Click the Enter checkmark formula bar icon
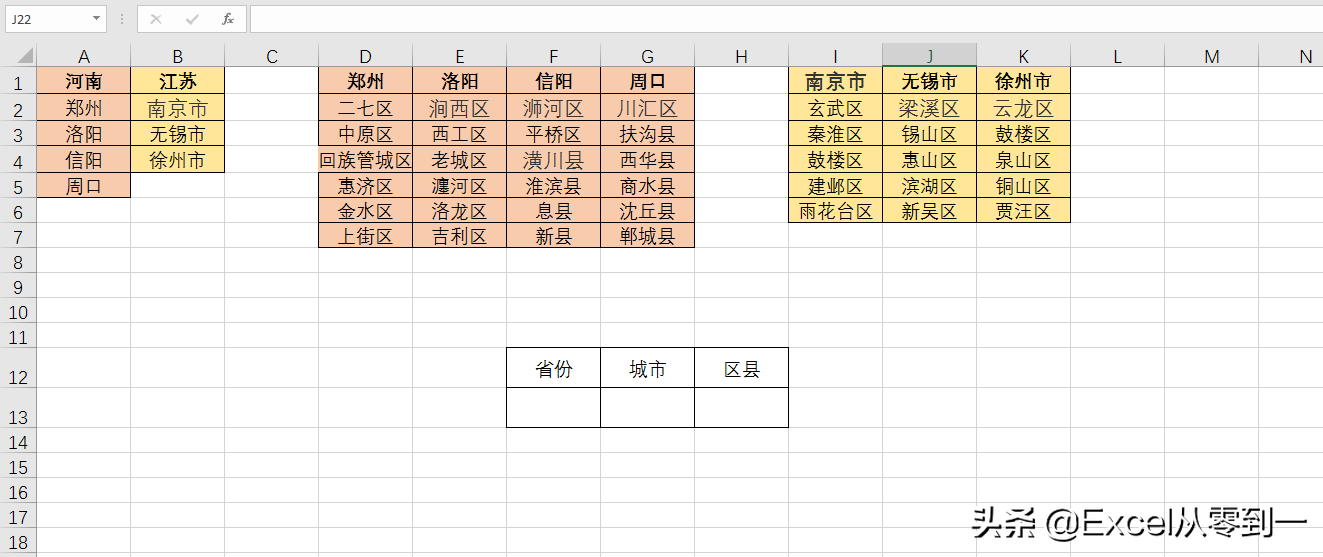The image size is (1323, 557). [192, 19]
